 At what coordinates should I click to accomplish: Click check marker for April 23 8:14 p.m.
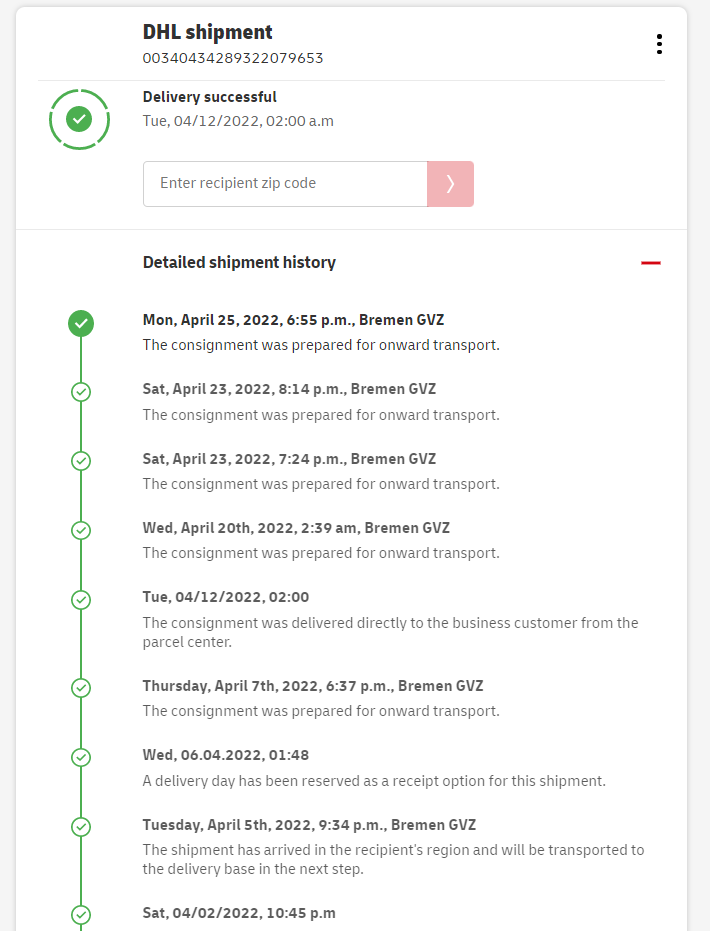click(x=81, y=392)
